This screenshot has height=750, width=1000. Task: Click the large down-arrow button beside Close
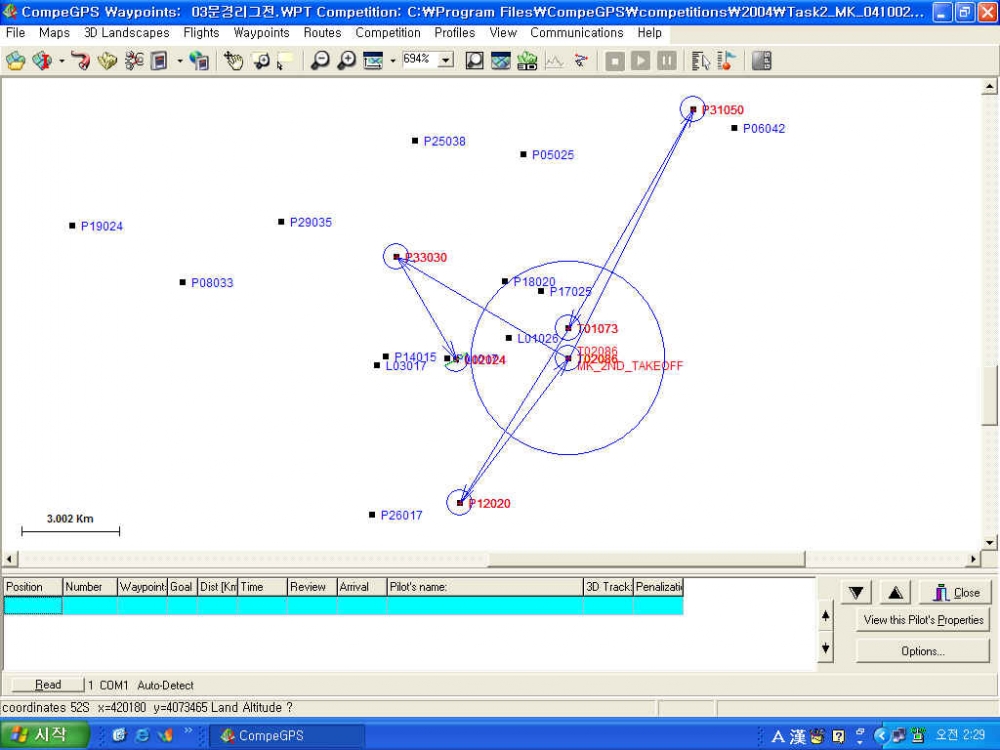coord(857,592)
